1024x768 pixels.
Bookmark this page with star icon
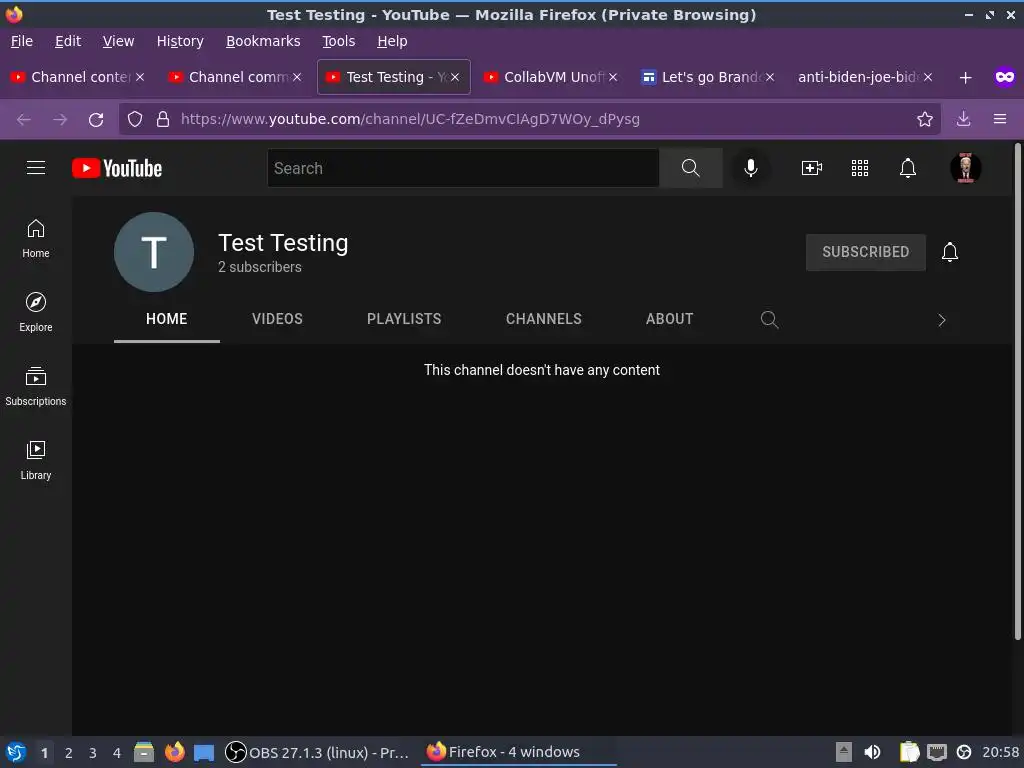[x=925, y=119]
